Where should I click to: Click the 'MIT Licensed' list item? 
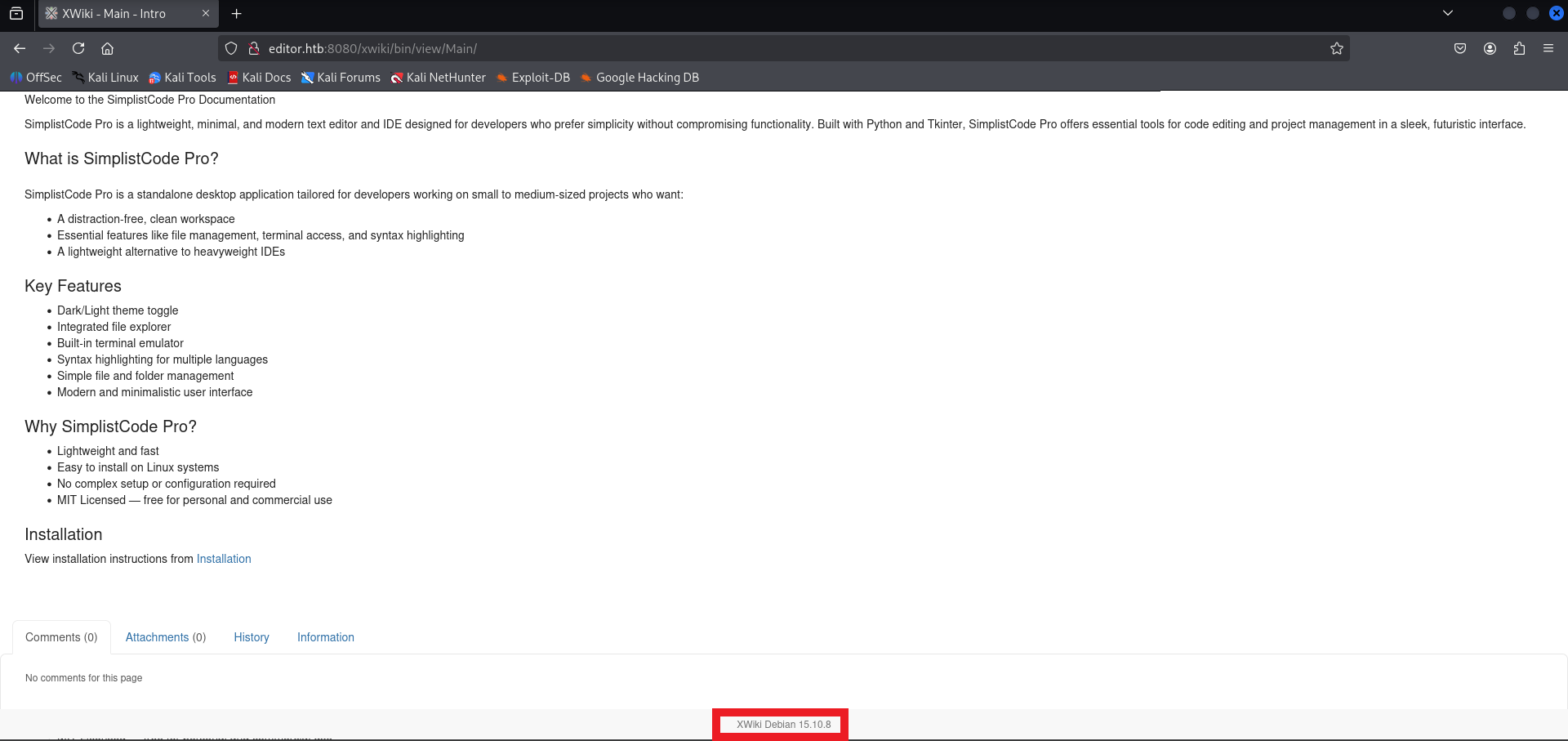[x=194, y=500]
